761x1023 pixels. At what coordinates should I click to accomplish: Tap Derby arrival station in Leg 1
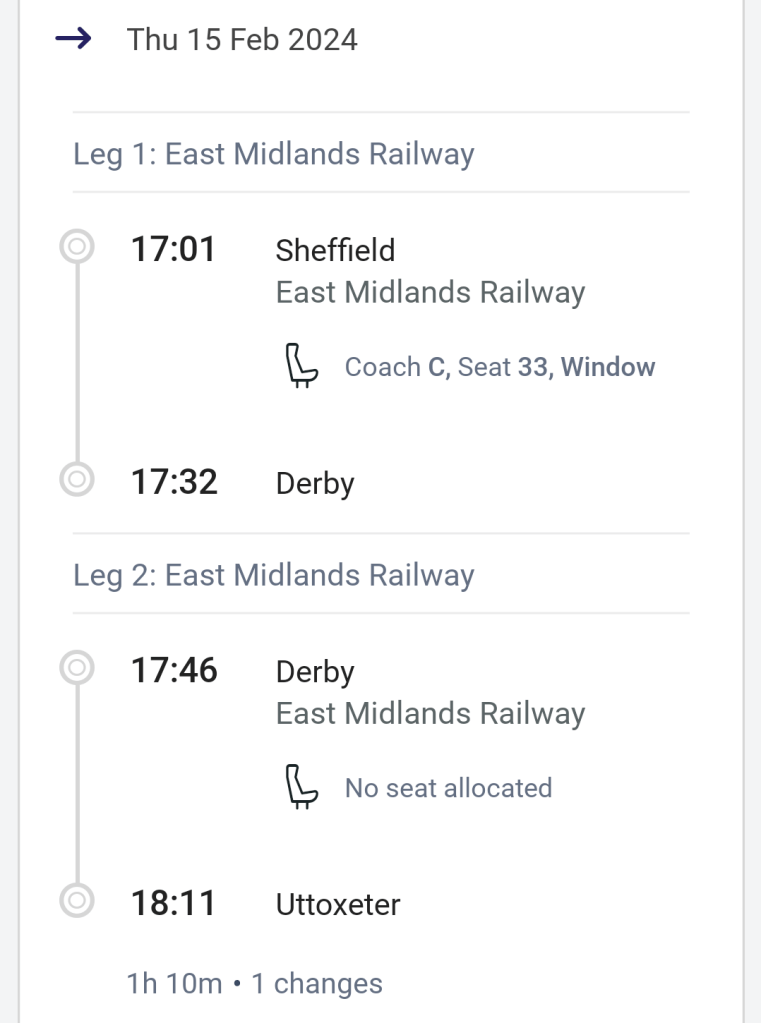tap(315, 484)
